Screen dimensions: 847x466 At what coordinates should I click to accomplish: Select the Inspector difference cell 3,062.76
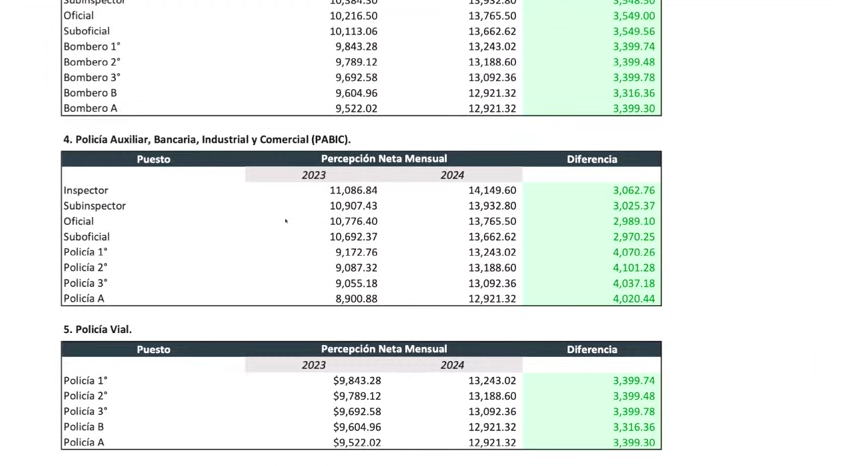pyautogui.click(x=633, y=190)
